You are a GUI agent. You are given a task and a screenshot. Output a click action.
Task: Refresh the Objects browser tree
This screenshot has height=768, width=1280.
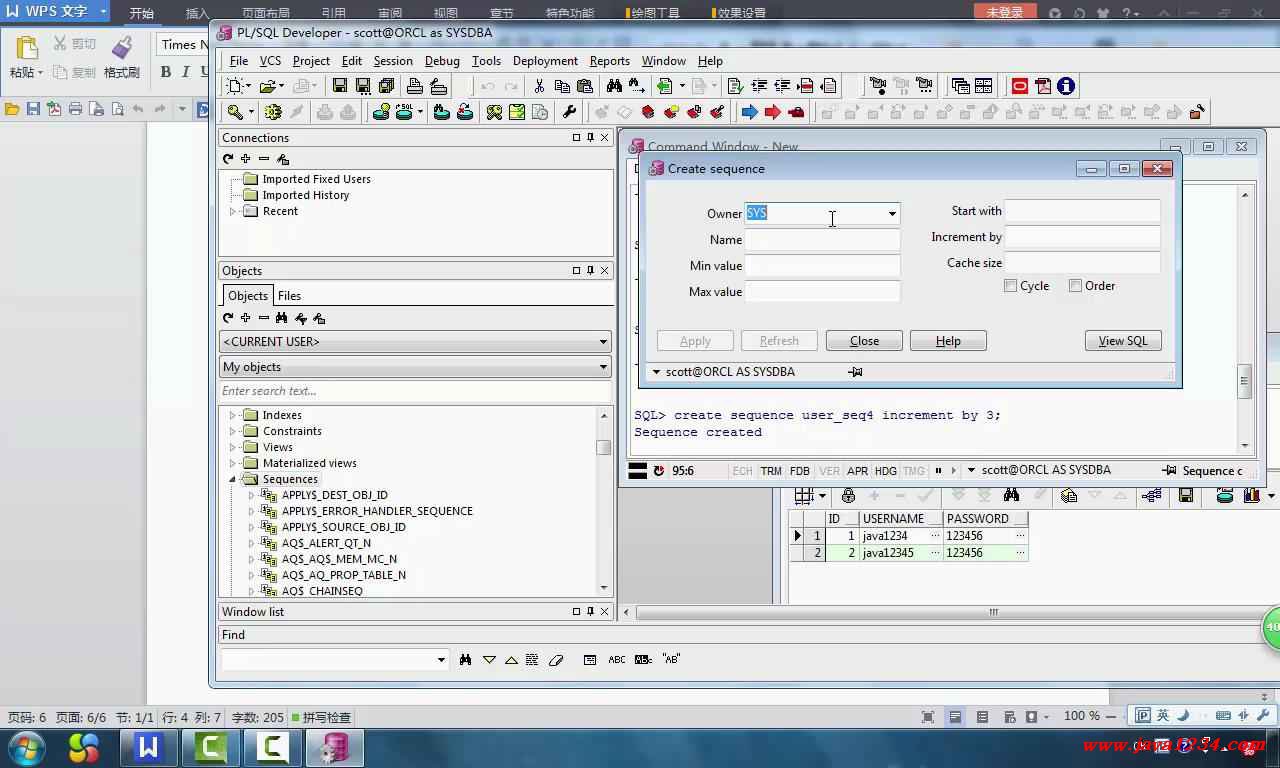point(228,318)
